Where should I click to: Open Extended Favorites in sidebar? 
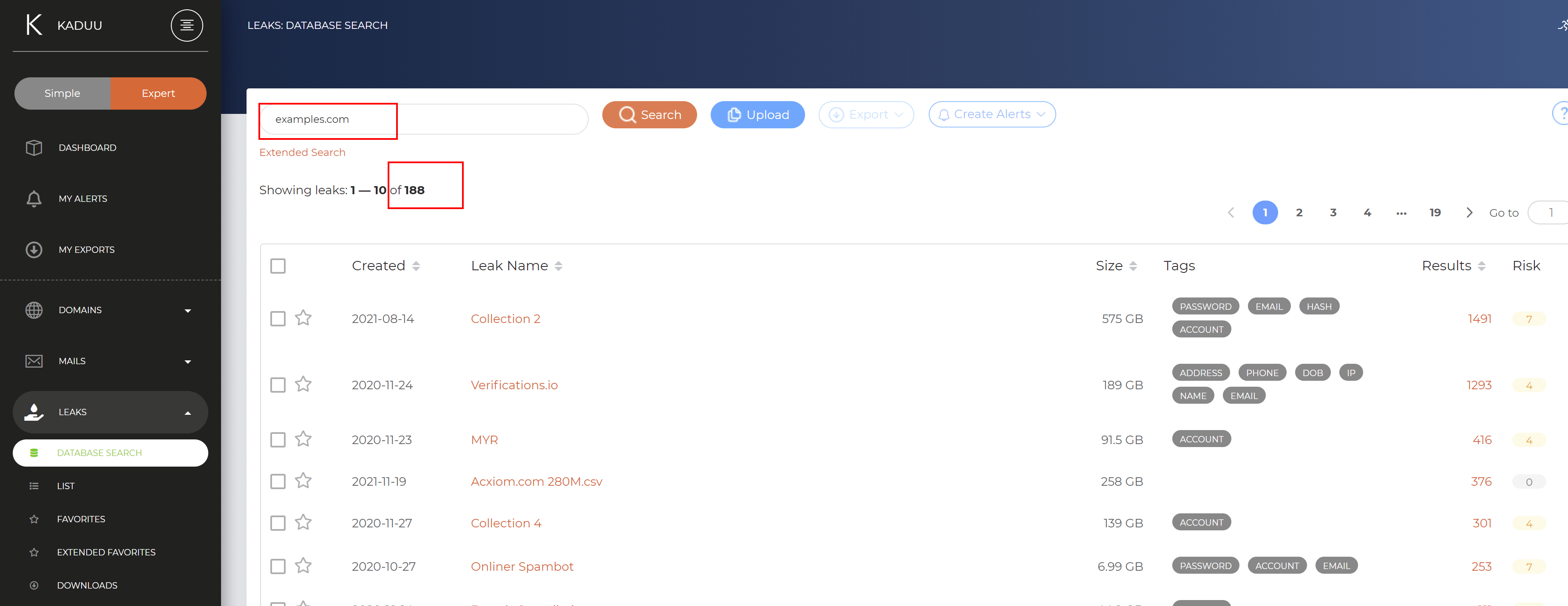pyautogui.click(x=106, y=552)
